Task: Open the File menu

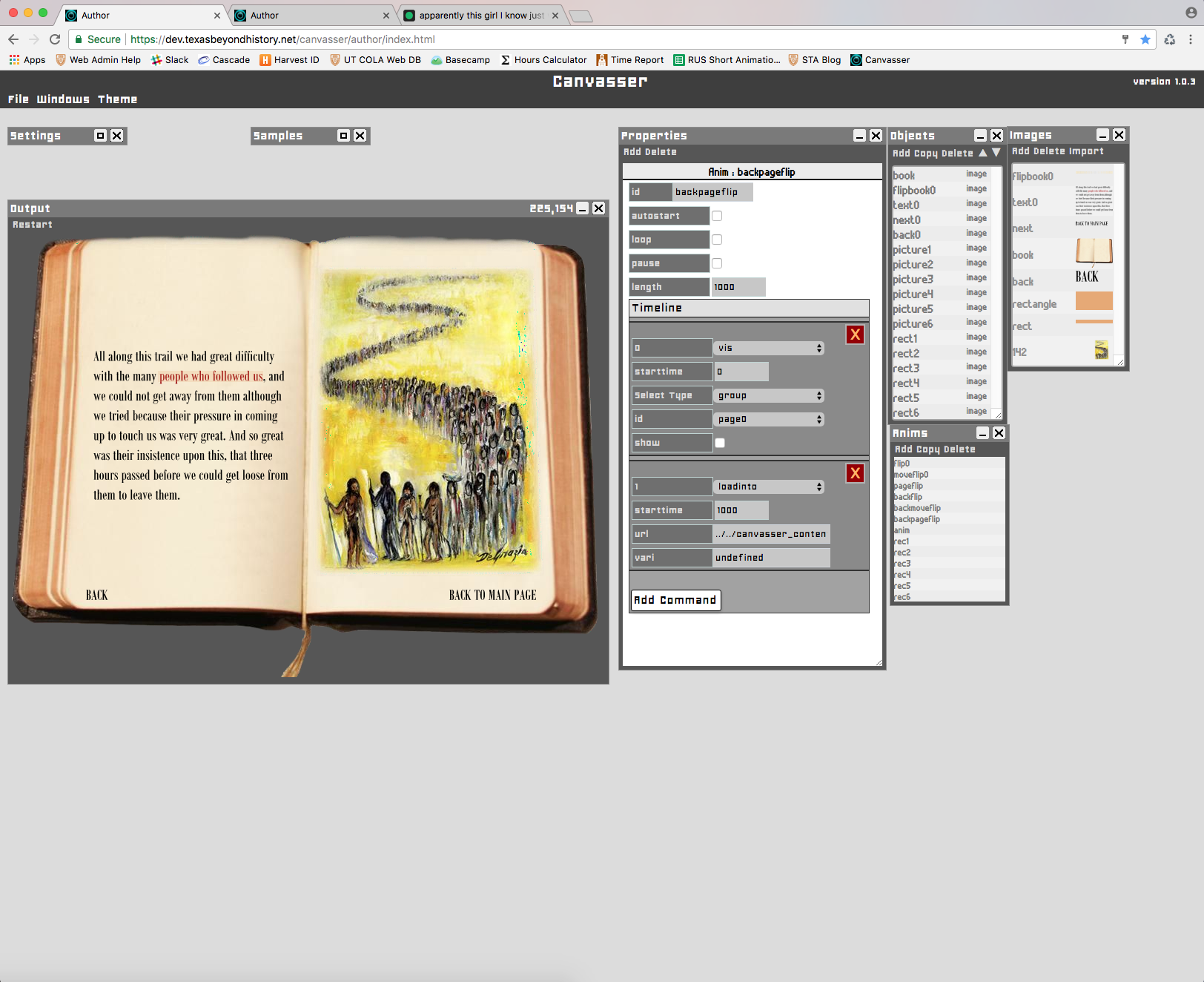Action: coord(19,99)
